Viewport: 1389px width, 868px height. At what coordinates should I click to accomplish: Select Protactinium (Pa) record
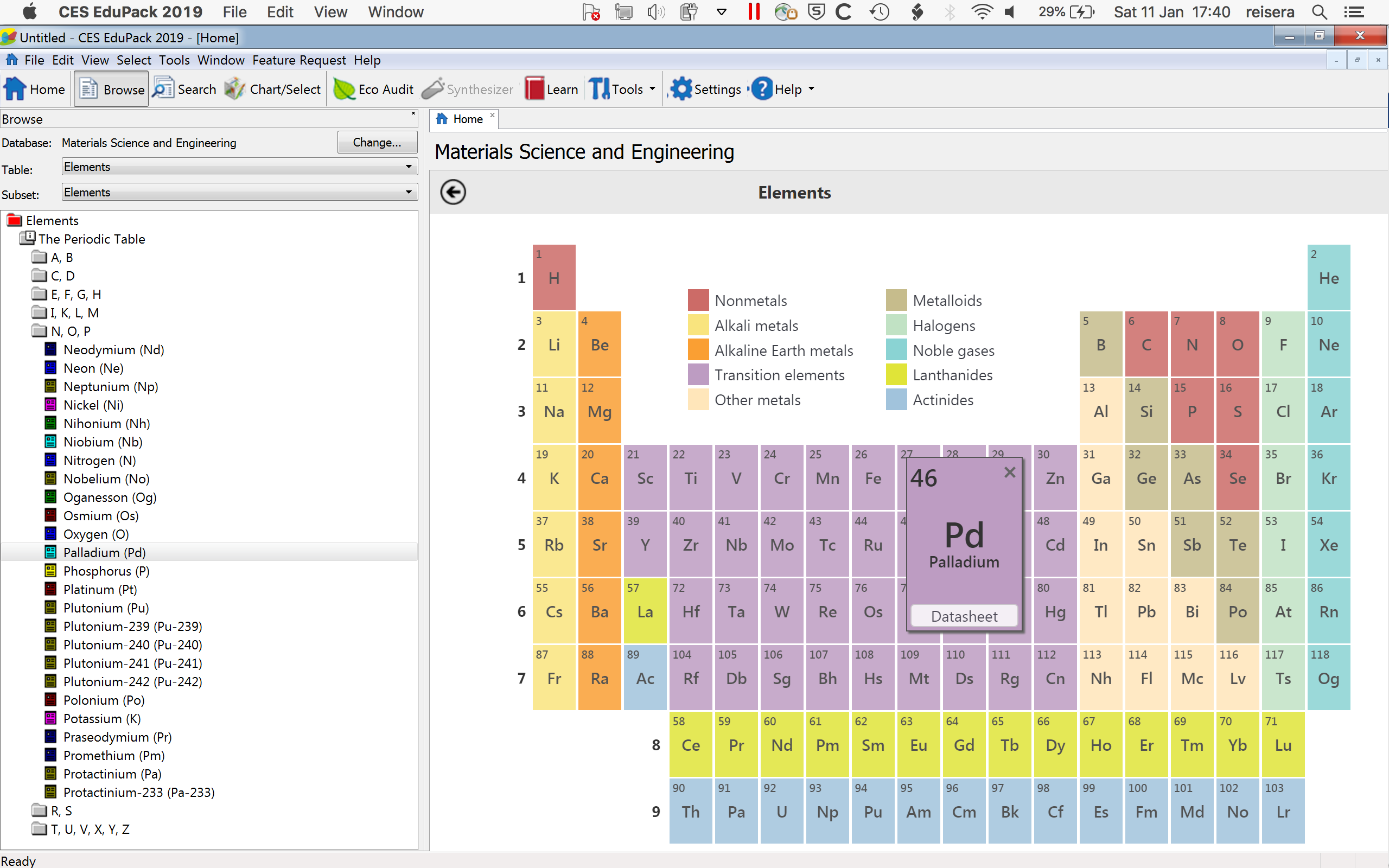tap(112, 774)
